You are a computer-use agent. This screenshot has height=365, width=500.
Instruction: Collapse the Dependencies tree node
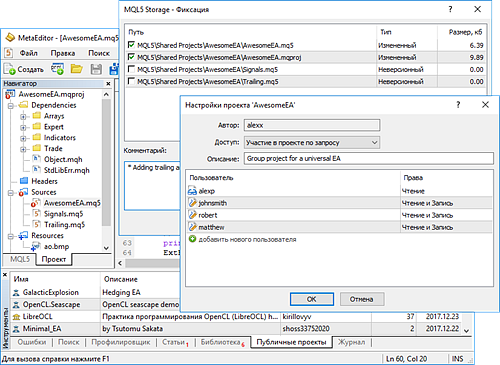click(11, 106)
